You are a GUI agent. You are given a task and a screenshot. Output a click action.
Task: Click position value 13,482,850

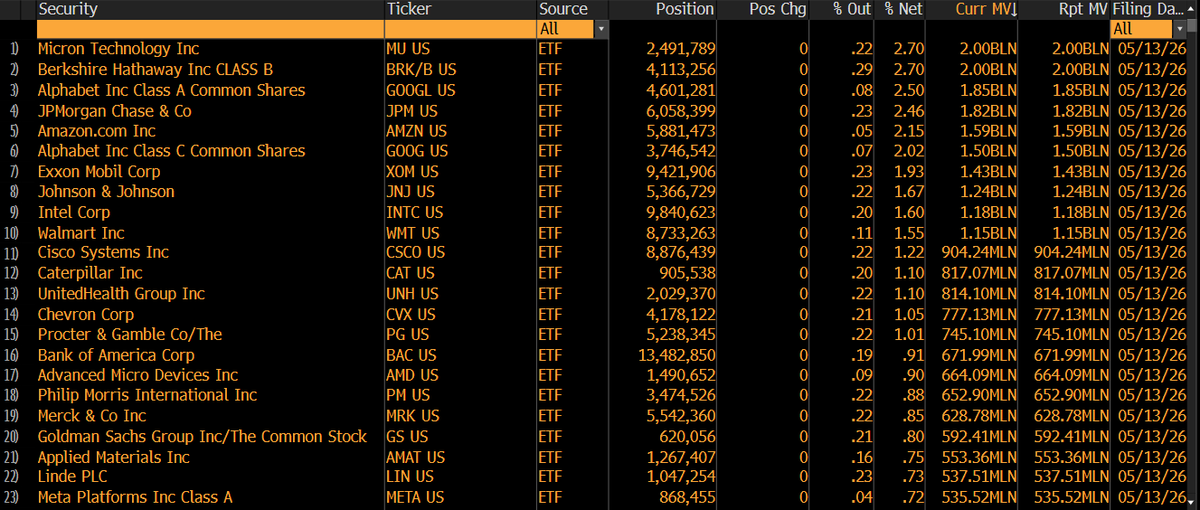(x=675, y=355)
